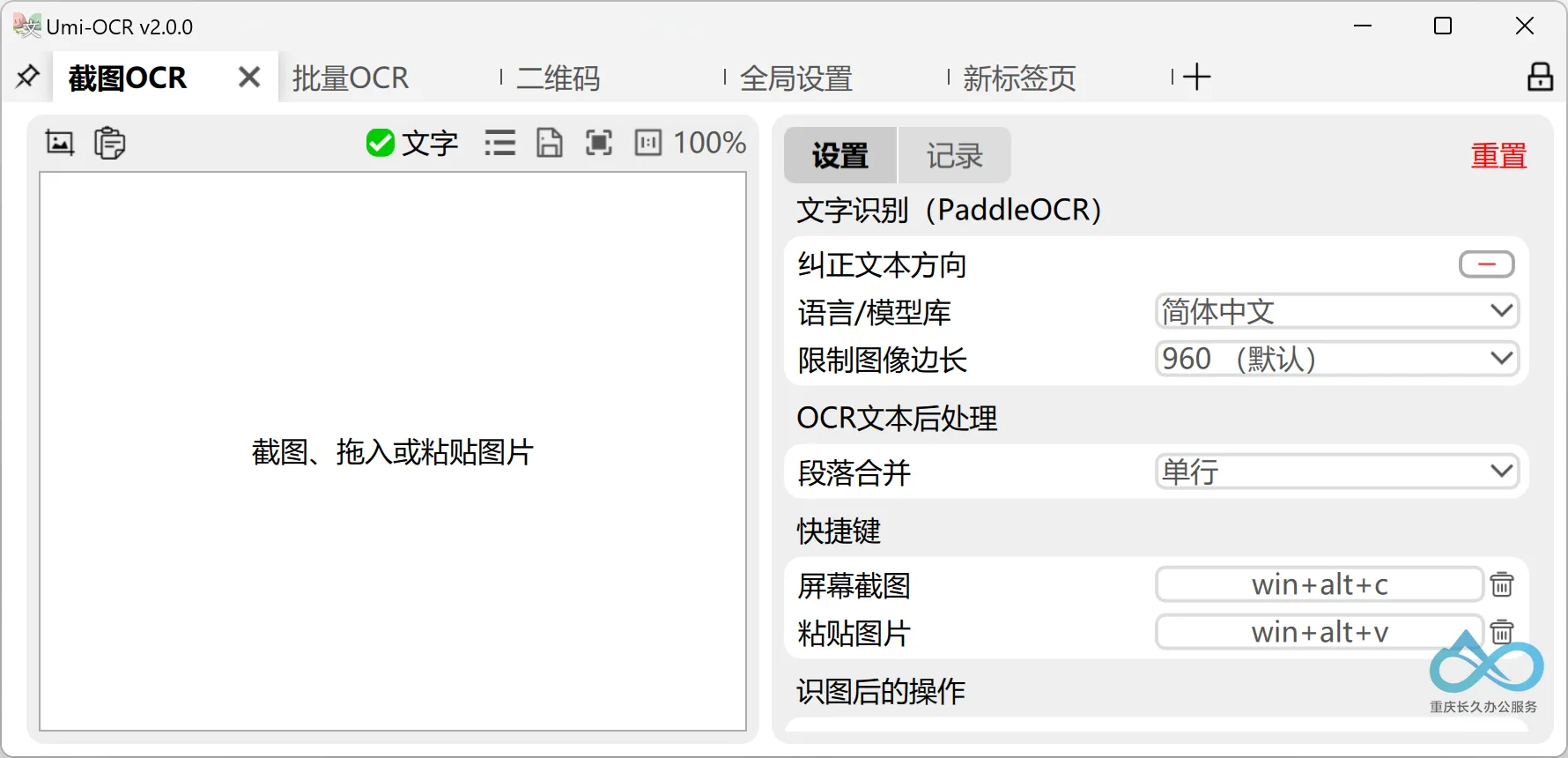Click the 屏幕截图 hotkey field win+alt+c
This screenshot has width=1568, height=758.
point(1320,584)
